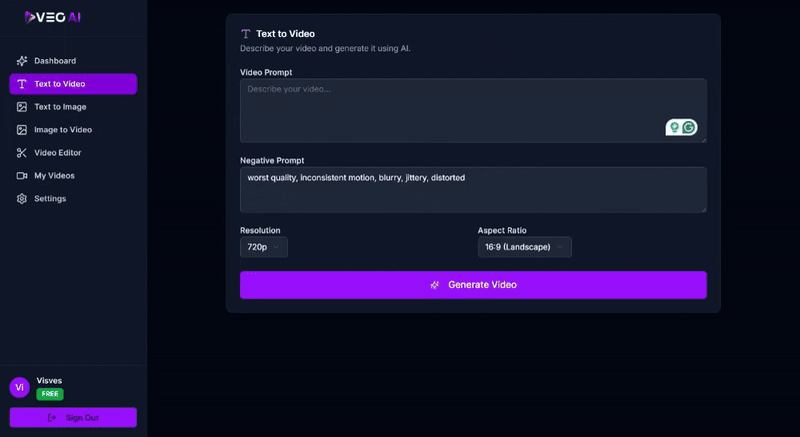Click into the Video Prompt text area
800x437 pixels.
[473, 111]
